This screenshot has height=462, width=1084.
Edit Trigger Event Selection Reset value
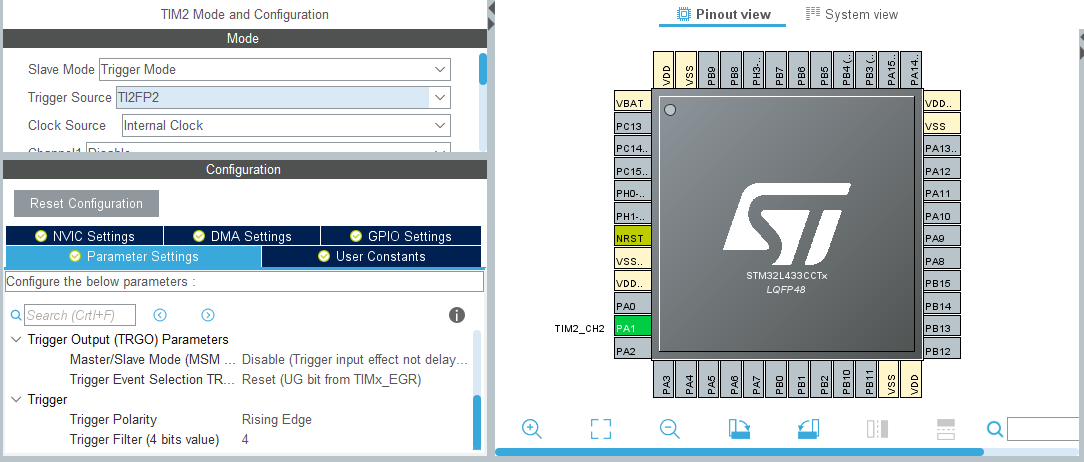(331, 380)
